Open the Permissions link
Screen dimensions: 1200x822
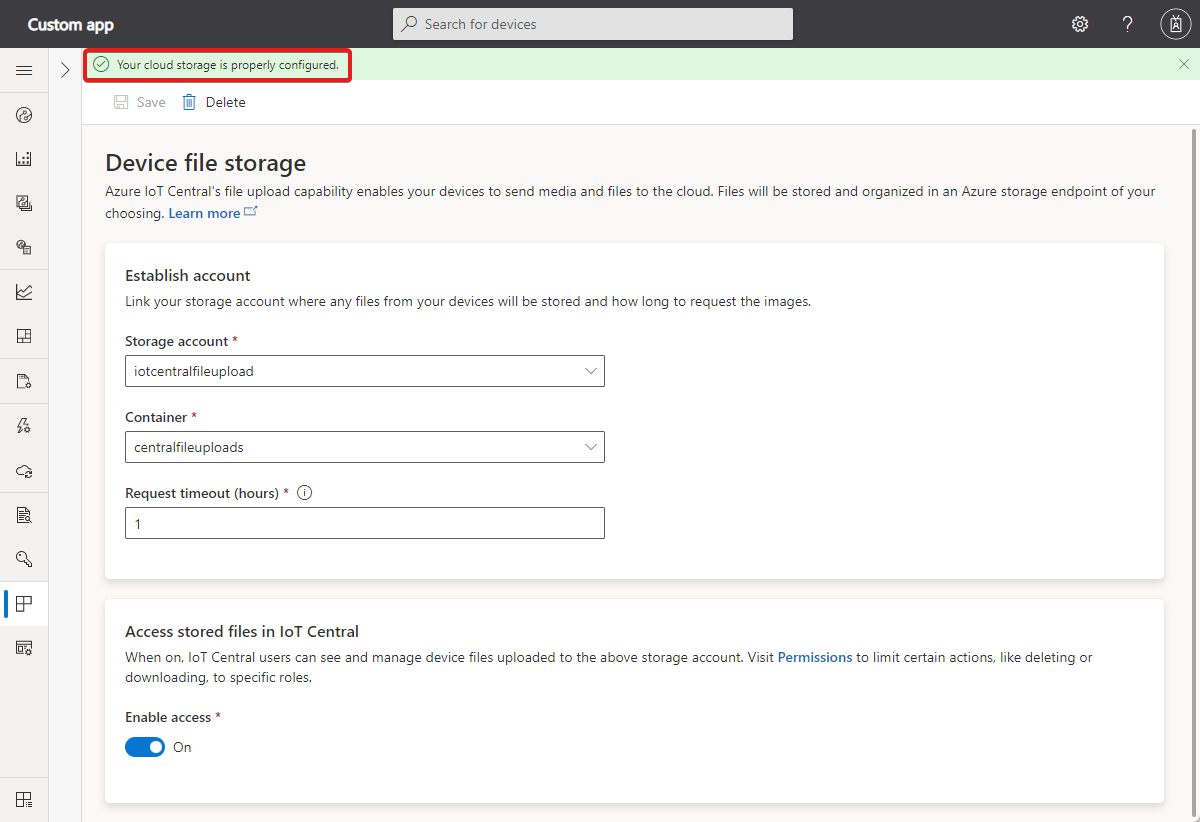coord(815,657)
